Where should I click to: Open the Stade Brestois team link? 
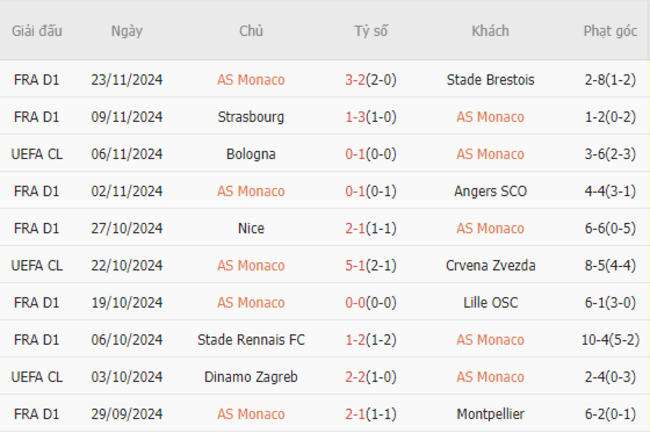point(490,80)
